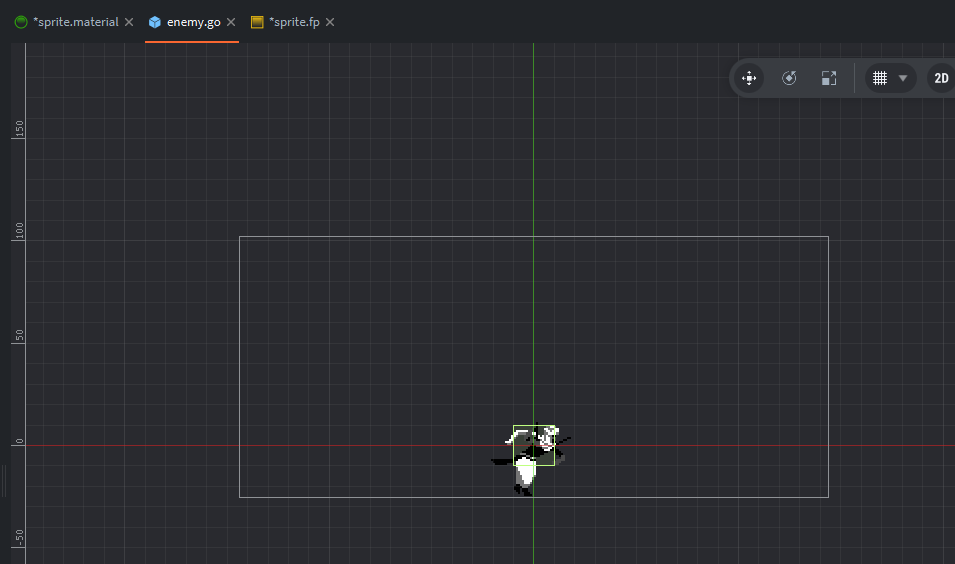Click the grid visibility icon
The width and height of the screenshot is (955, 564).
point(880,78)
